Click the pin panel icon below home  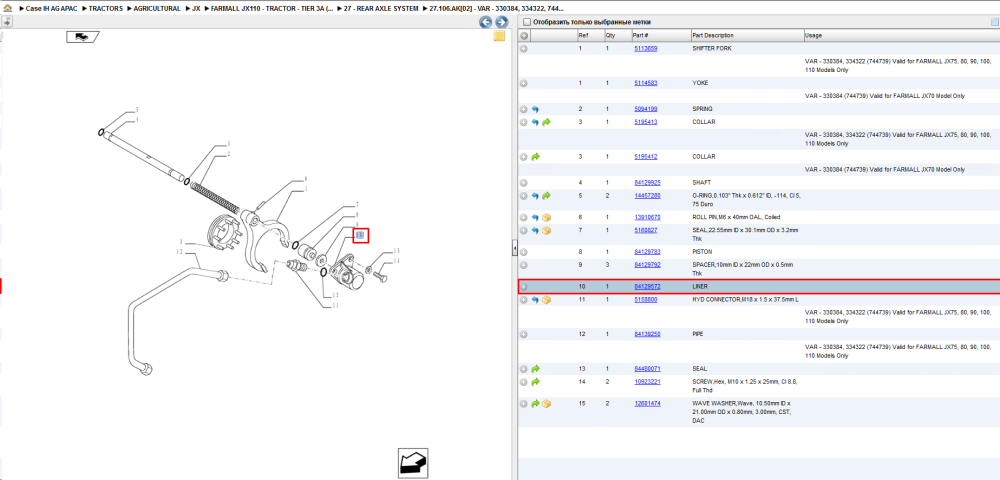click(x=6, y=22)
